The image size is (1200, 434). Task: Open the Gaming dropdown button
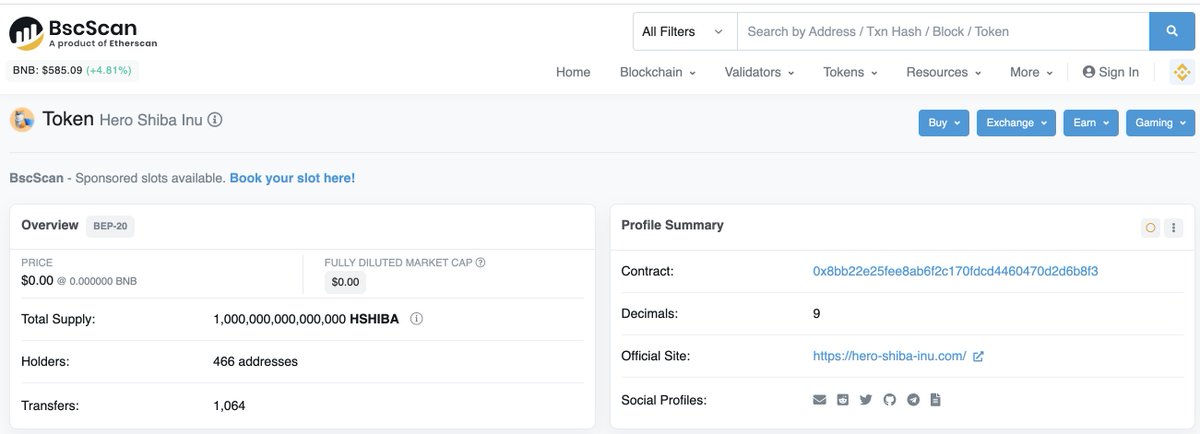point(1160,123)
